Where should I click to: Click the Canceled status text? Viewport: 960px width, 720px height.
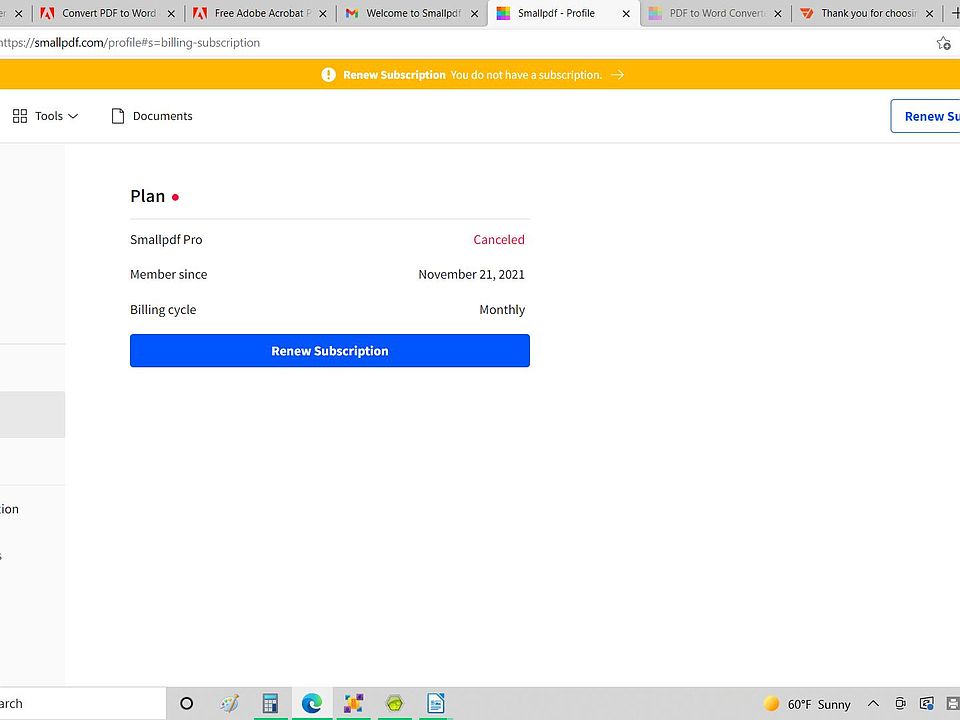click(499, 239)
